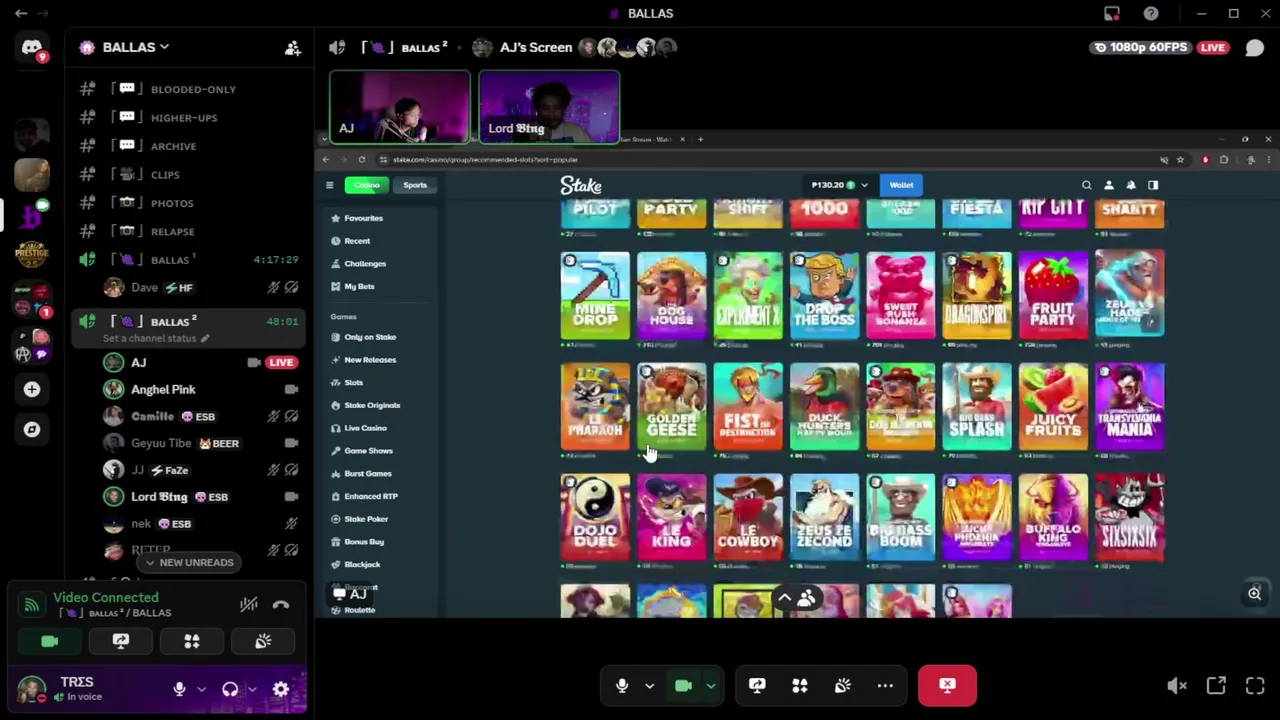Pop out the stream window

tap(1216, 685)
